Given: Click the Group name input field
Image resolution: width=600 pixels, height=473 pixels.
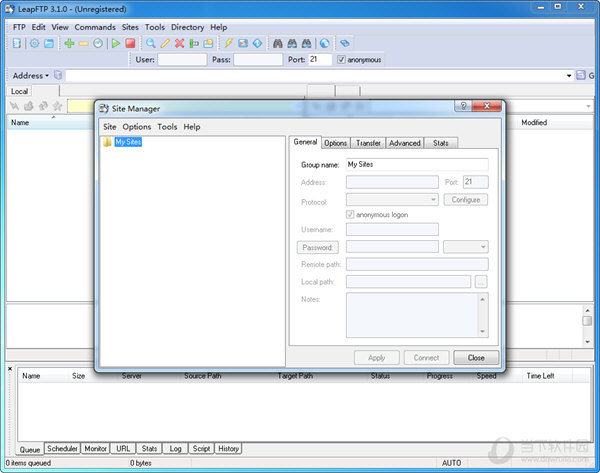Looking at the screenshot, I should [417, 165].
